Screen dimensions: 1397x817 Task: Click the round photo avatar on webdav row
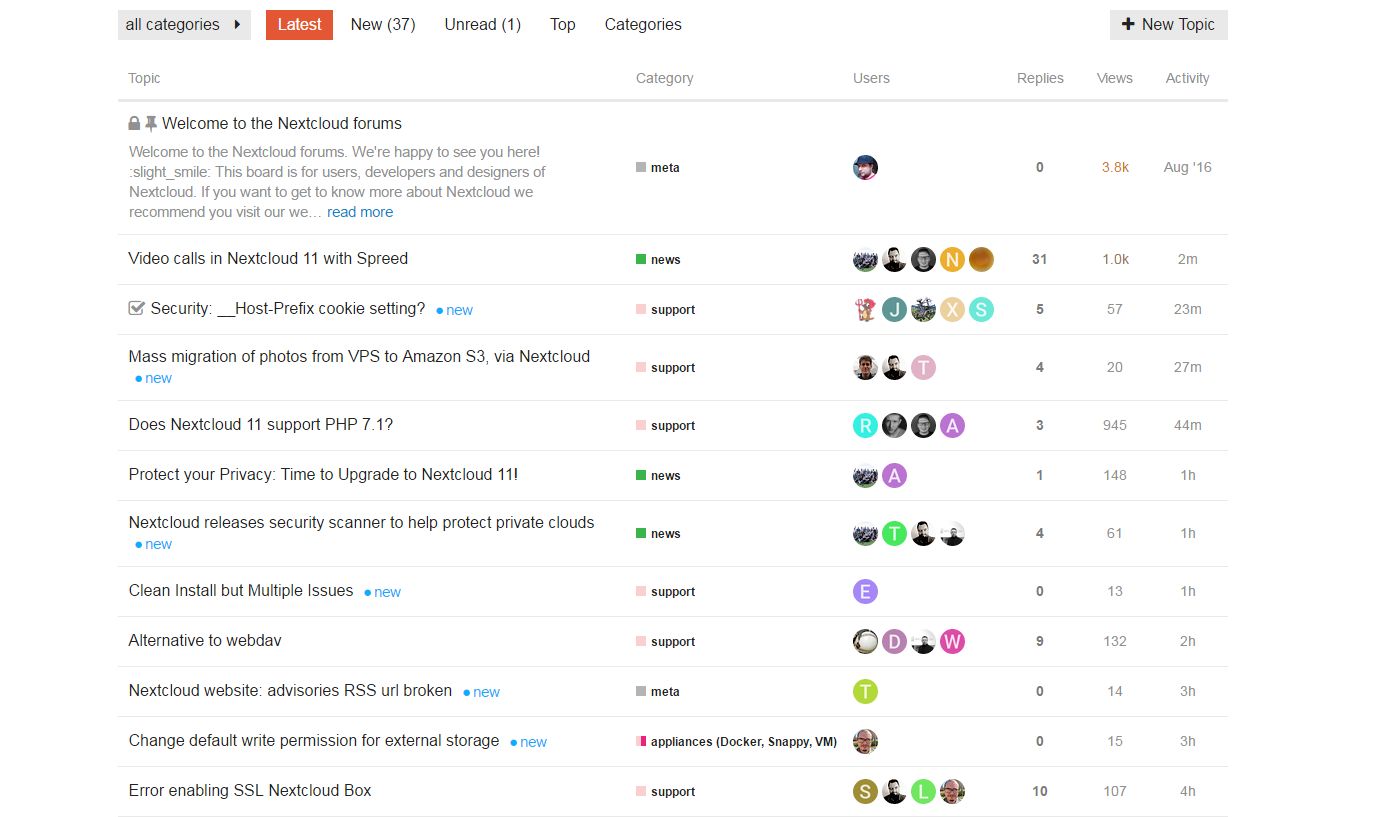866,642
